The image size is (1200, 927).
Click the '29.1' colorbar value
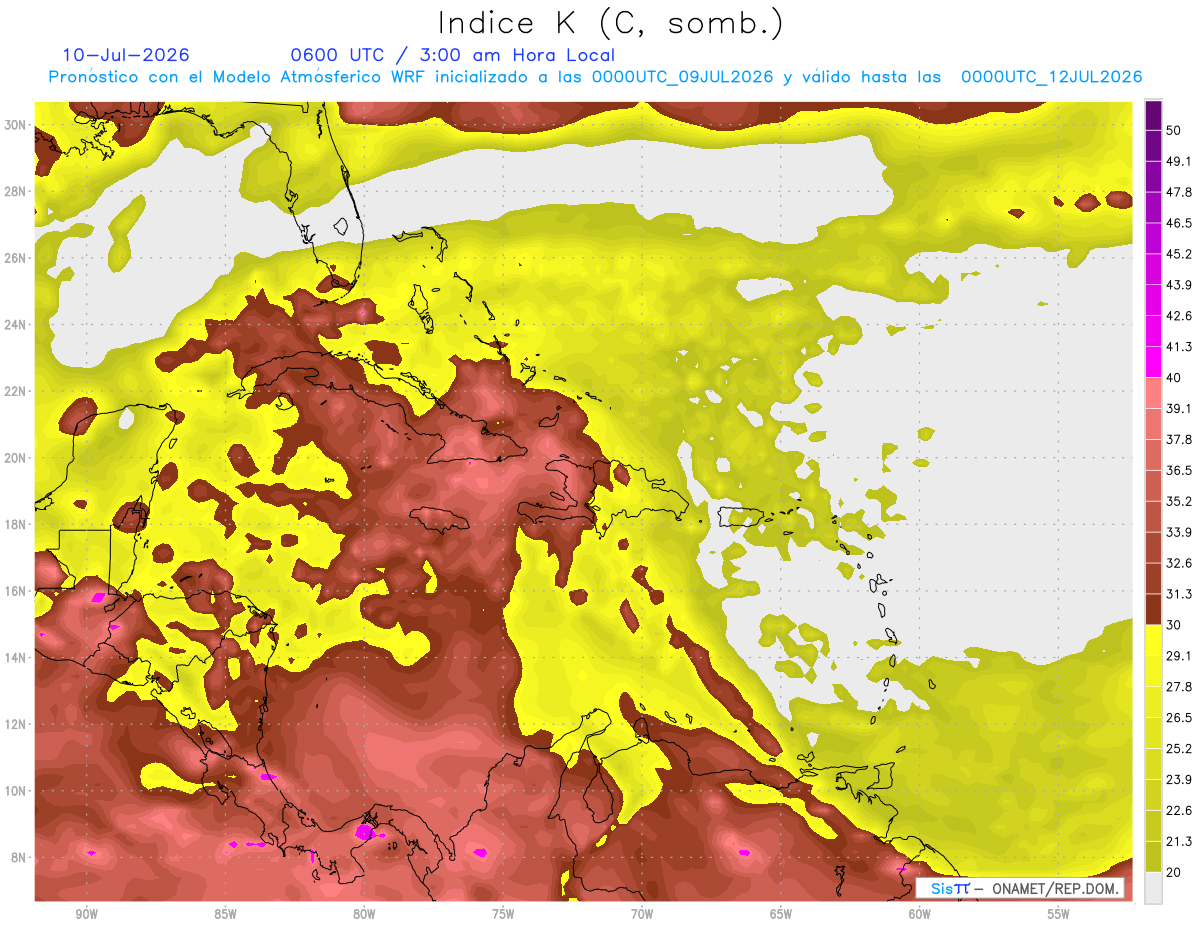(x=1178, y=655)
